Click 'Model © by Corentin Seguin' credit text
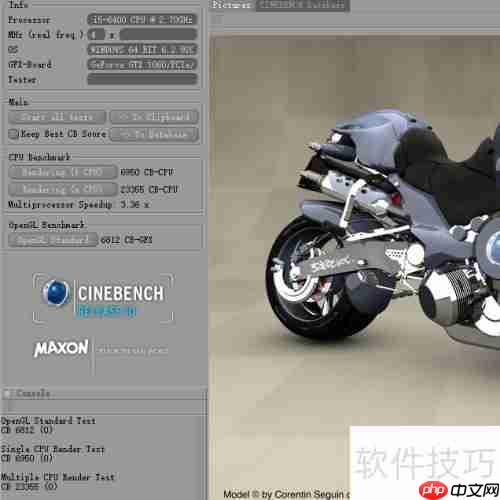The width and height of the screenshot is (500, 500). (x=286, y=494)
